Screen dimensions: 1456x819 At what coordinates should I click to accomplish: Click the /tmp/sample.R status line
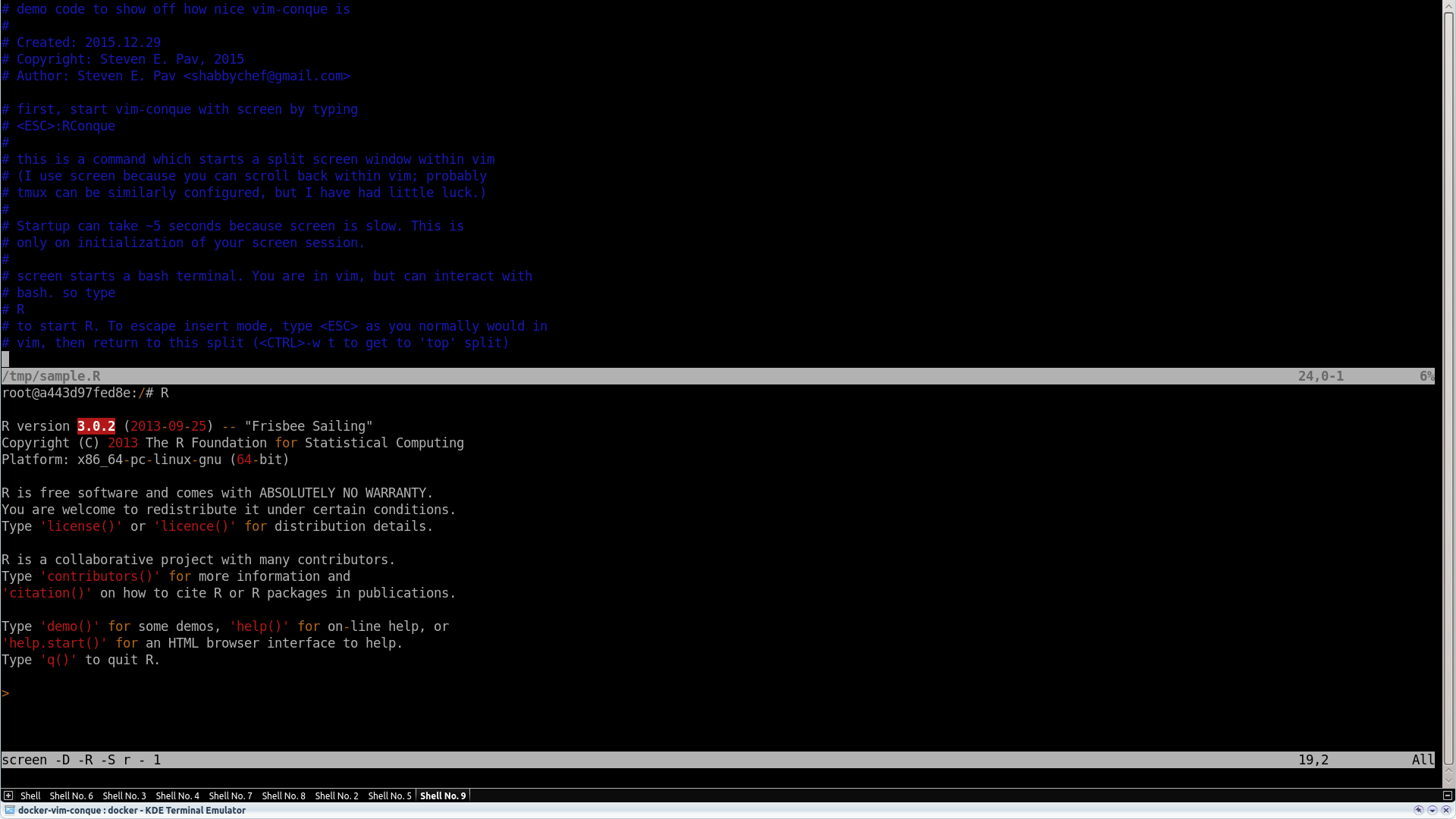pos(717,376)
